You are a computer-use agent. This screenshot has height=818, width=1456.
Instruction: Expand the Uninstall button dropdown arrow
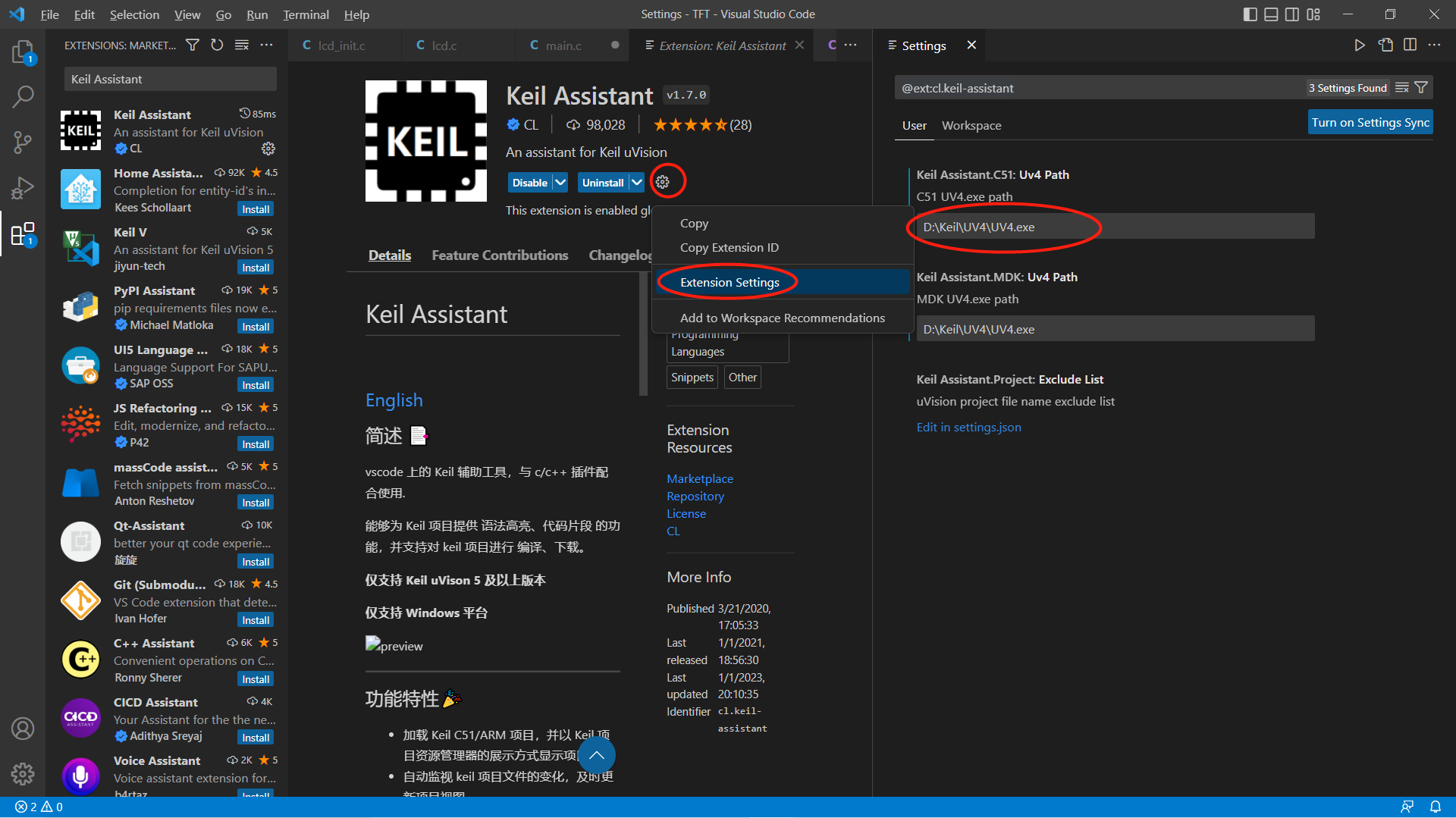click(x=637, y=183)
